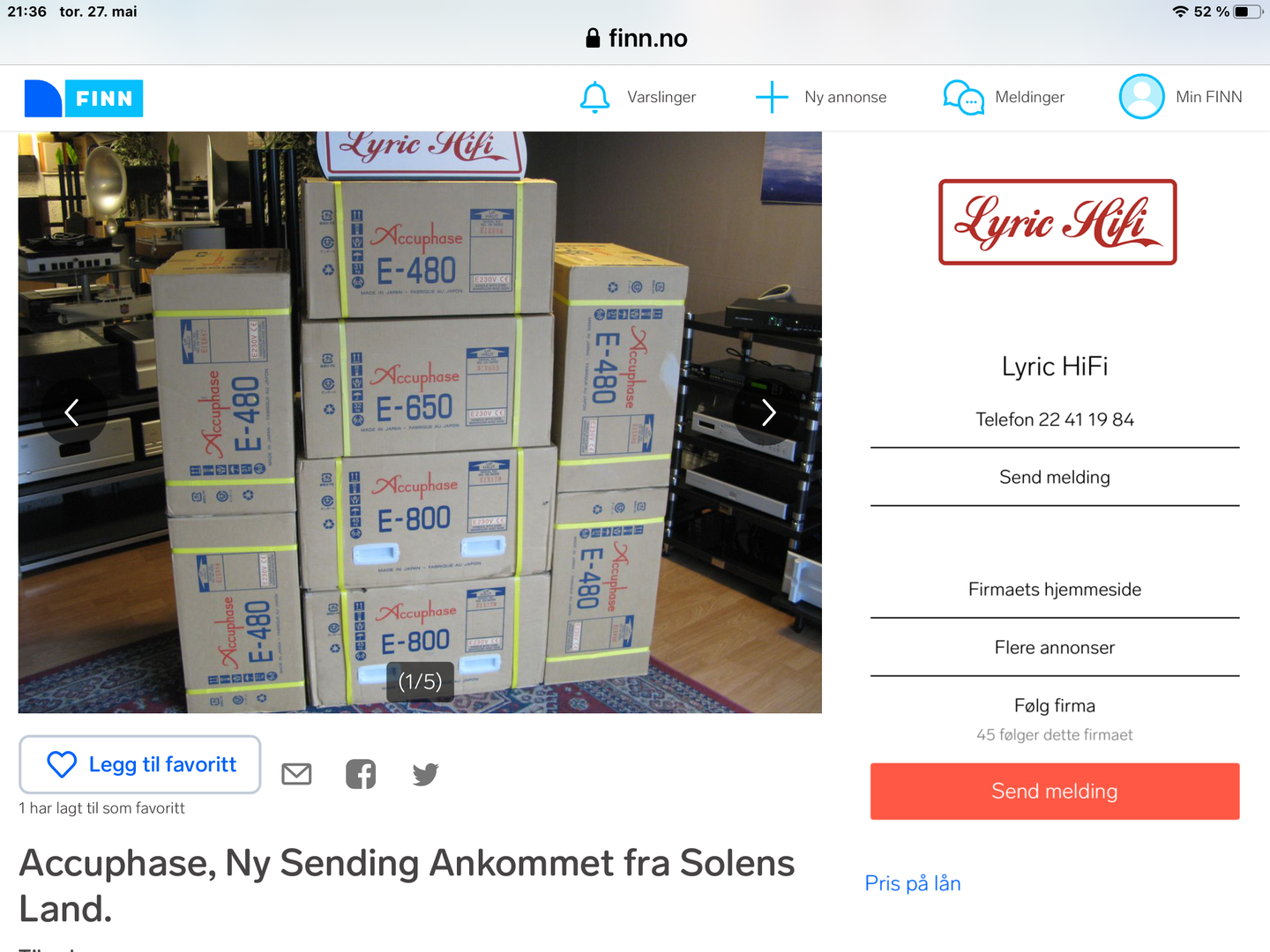The width and height of the screenshot is (1270, 952).
Task: Share the ad on Facebook
Action: click(x=361, y=774)
